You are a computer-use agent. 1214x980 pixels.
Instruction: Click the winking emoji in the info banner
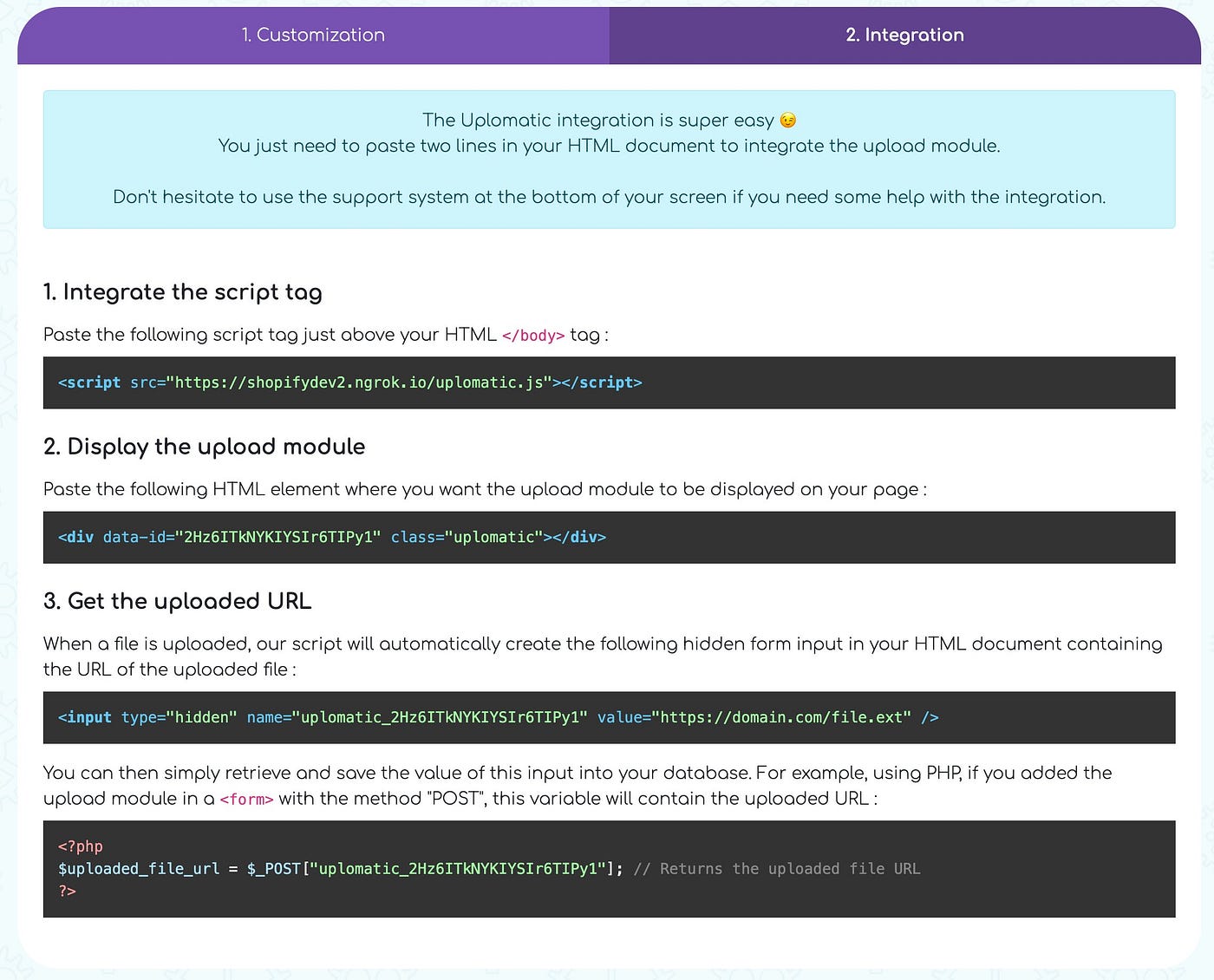tap(787, 121)
